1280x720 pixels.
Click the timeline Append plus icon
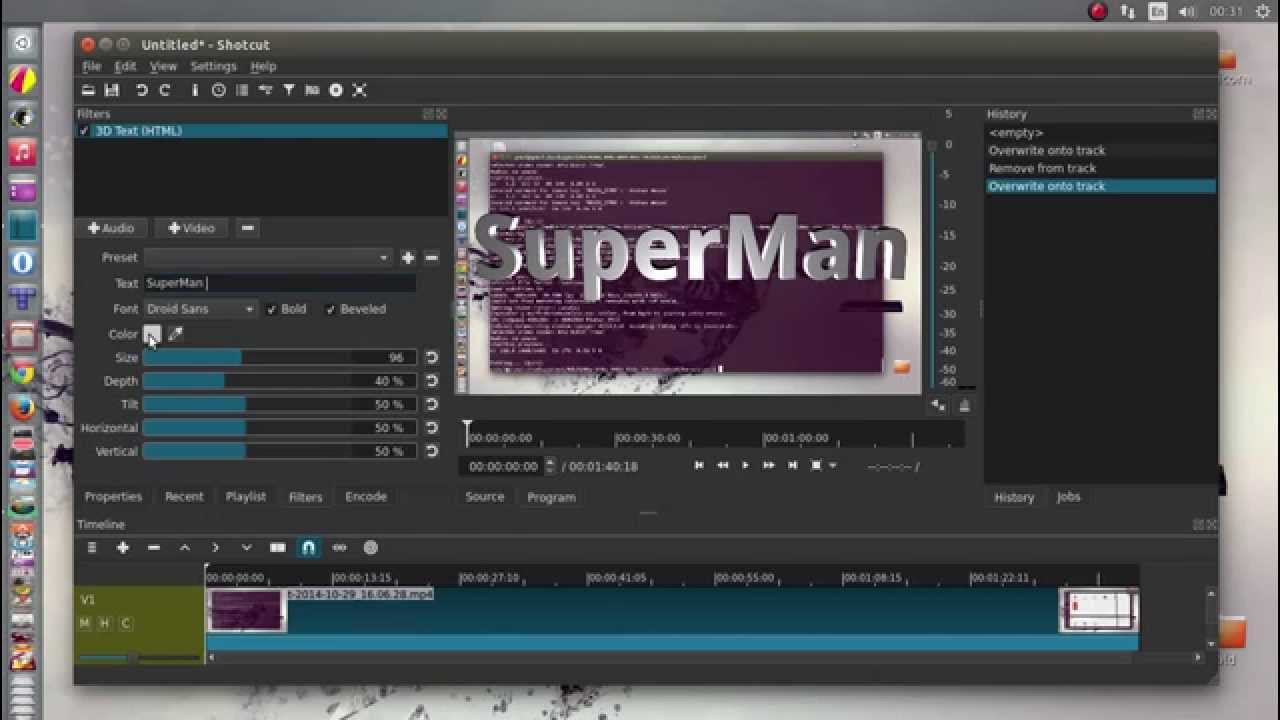tap(123, 548)
